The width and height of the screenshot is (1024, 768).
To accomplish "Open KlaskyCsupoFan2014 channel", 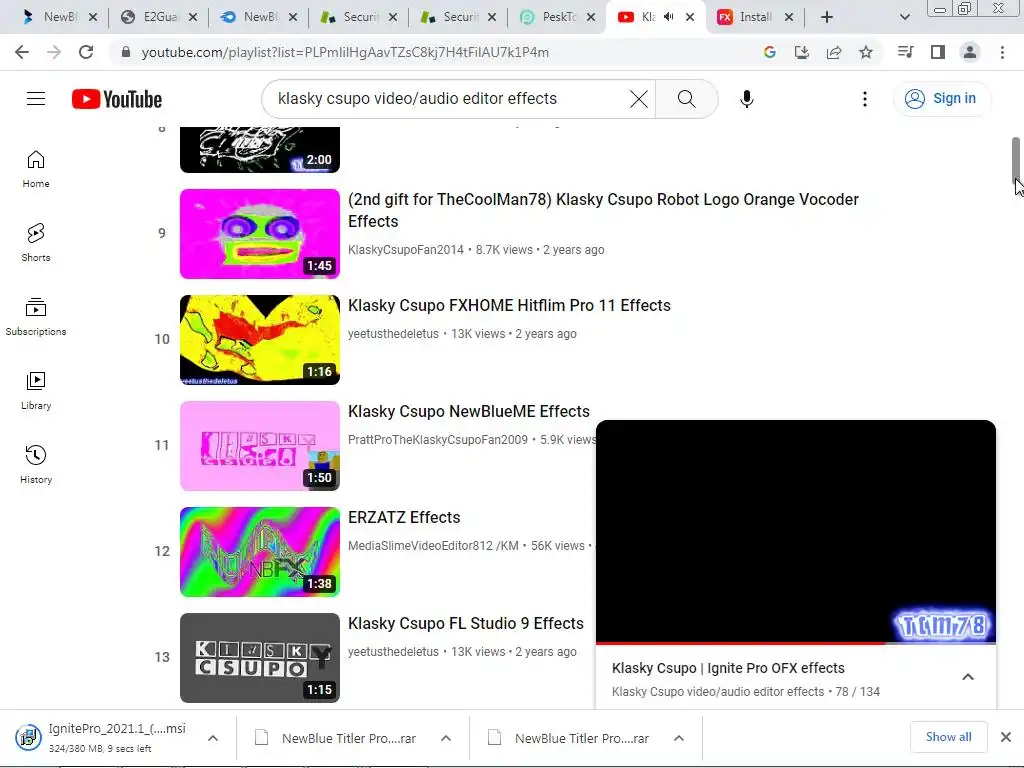I will point(406,250).
